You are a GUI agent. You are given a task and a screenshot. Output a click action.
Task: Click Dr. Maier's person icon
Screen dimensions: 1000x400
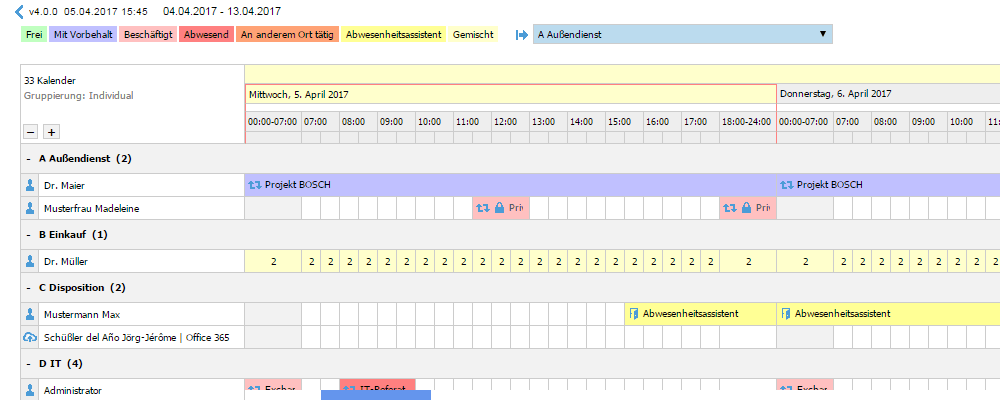[x=29, y=184]
